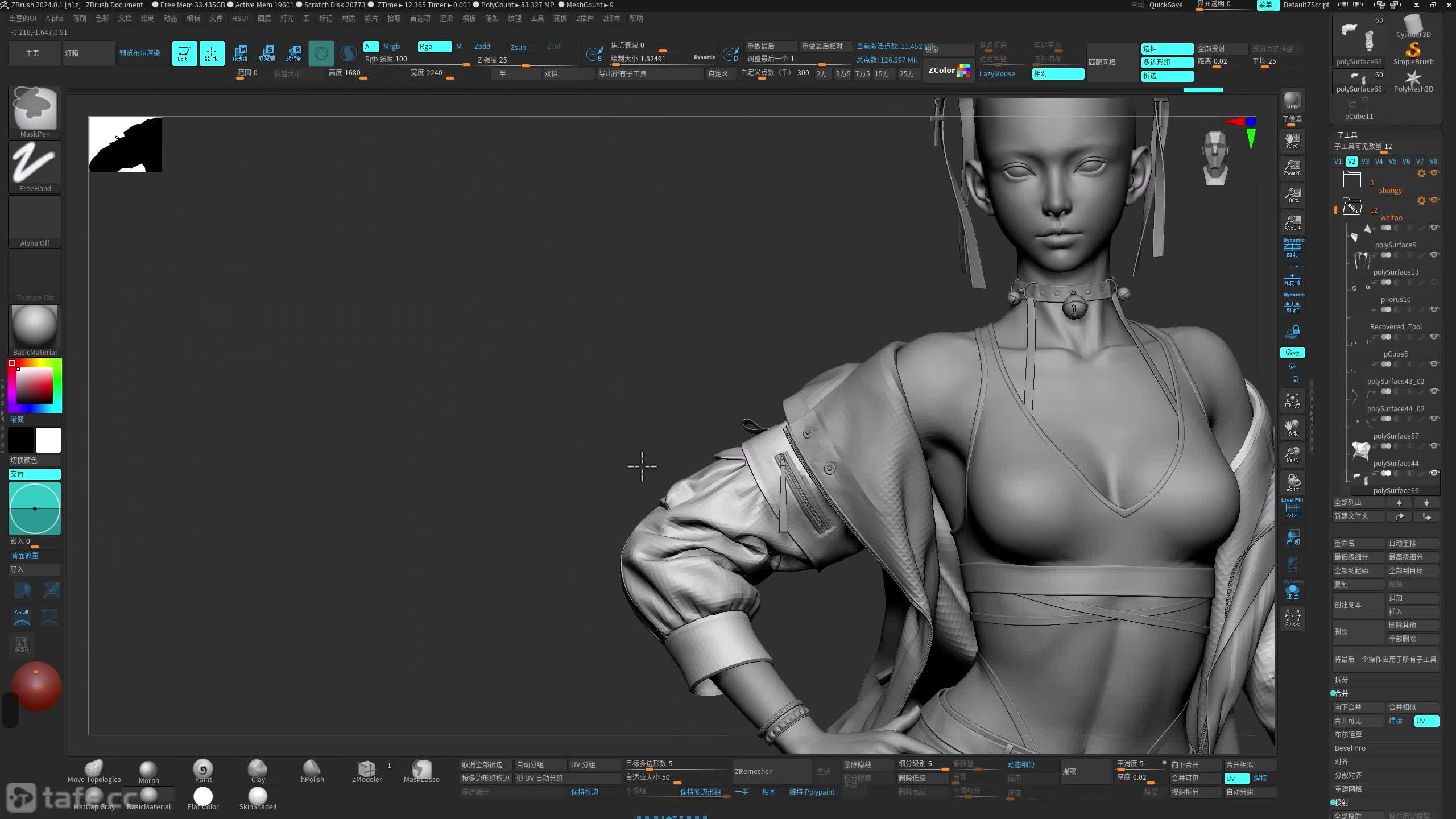Toggle the 透明 transparency icon
1456x819 pixels.
pos(1292,537)
